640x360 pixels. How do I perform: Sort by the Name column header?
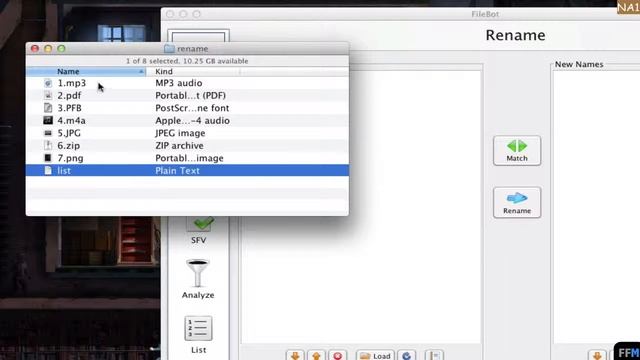click(x=86, y=71)
